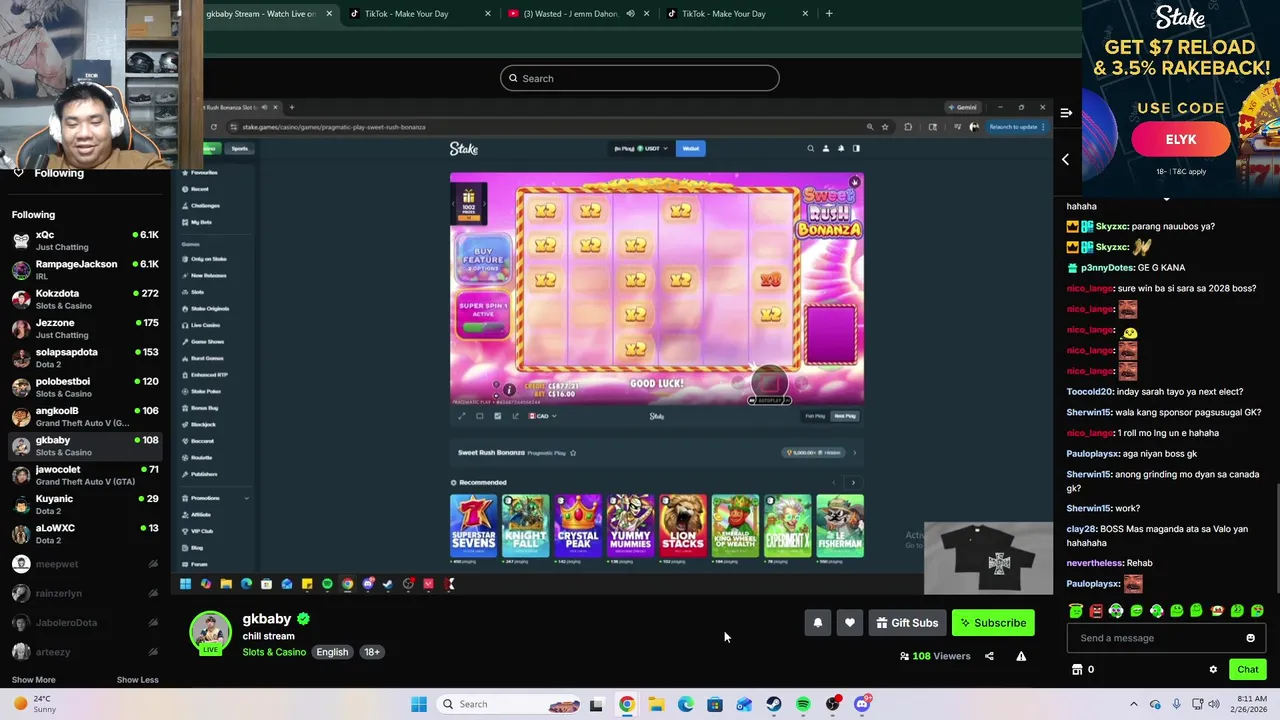Screen dimensions: 1280x720
Task: Open the new browser tab plus button
Action: (829, 14)
